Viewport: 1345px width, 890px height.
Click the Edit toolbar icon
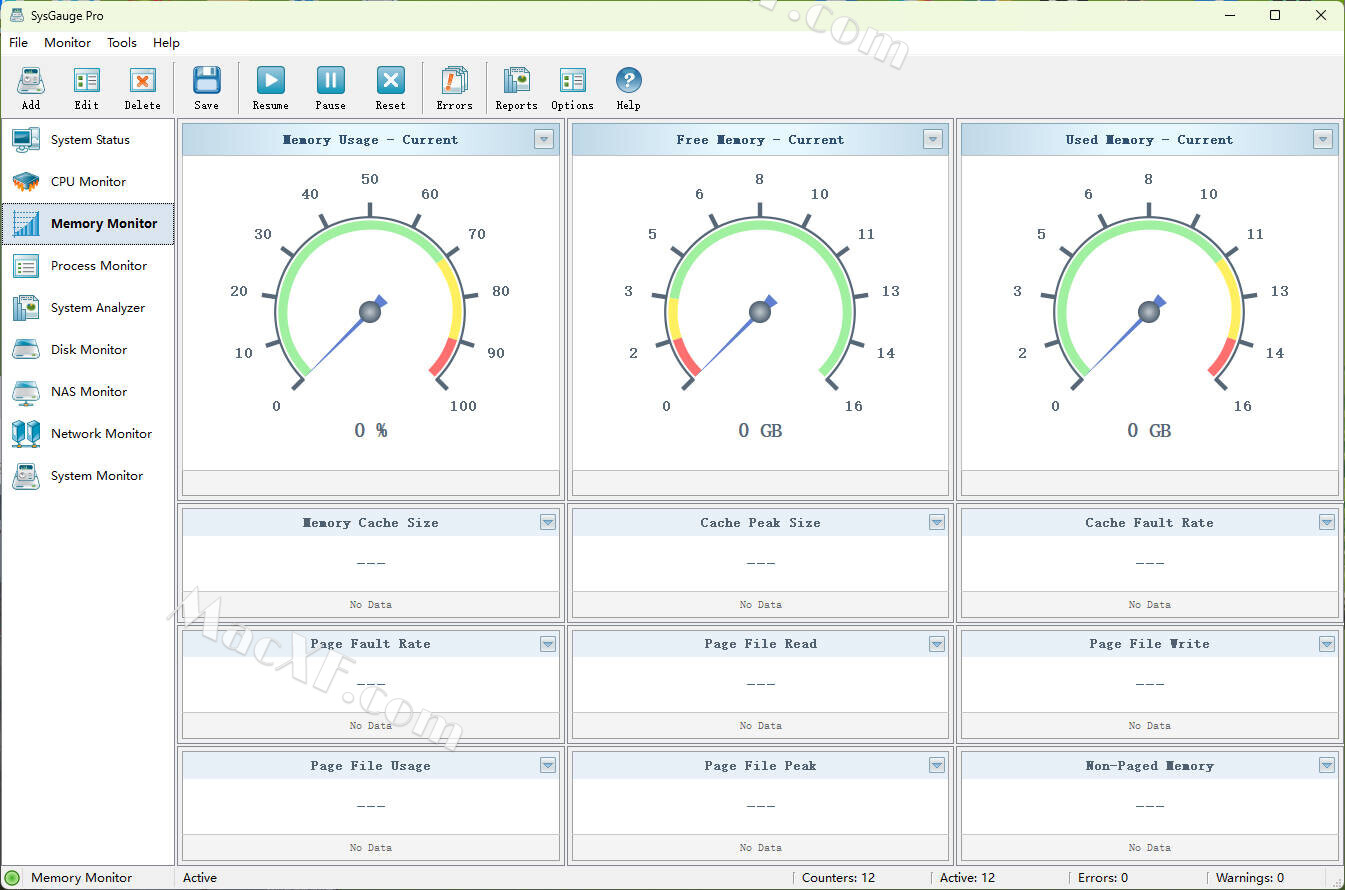[x=87, y=84]
